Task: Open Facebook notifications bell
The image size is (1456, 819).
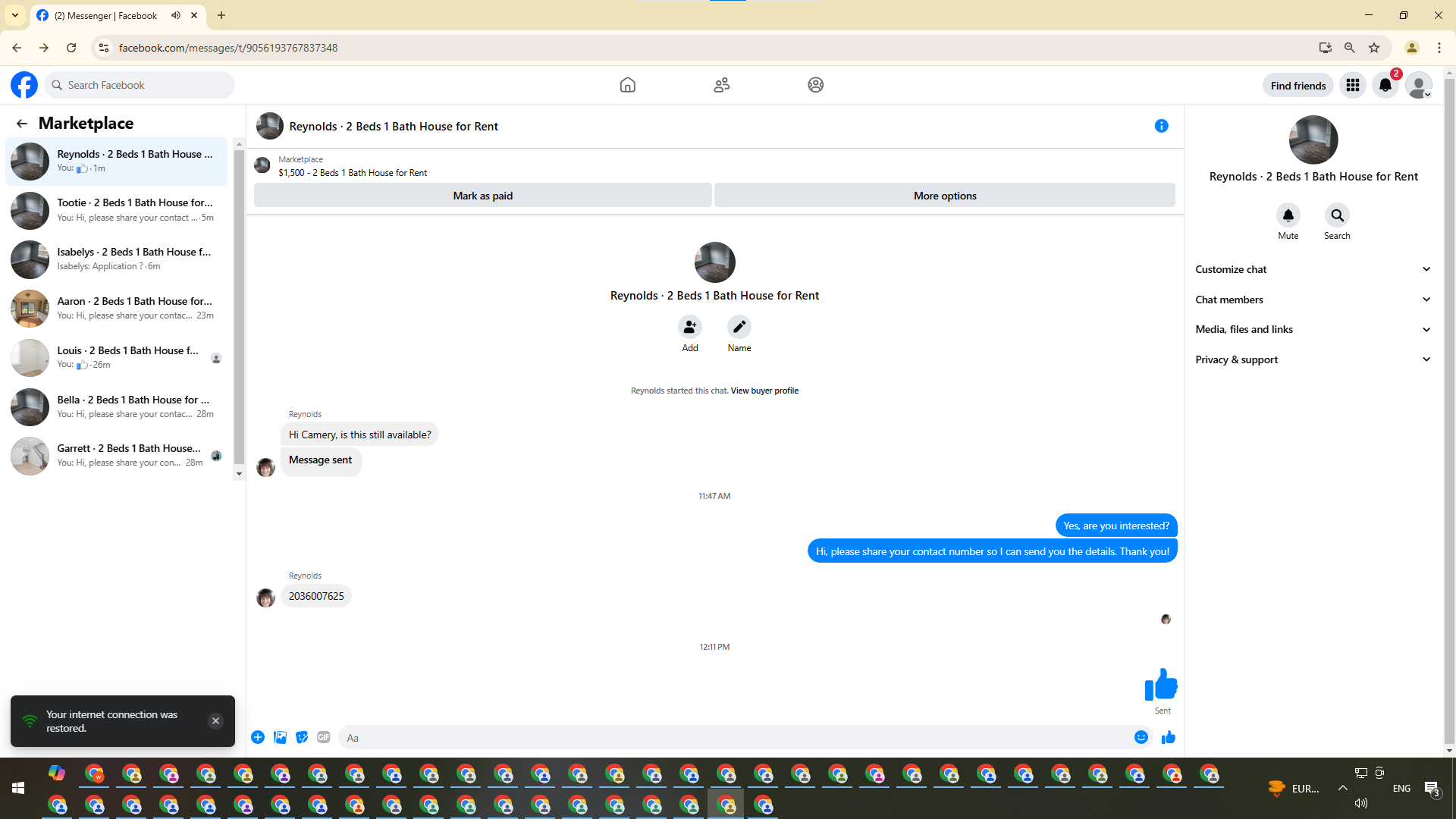Action: (1385, 85)
